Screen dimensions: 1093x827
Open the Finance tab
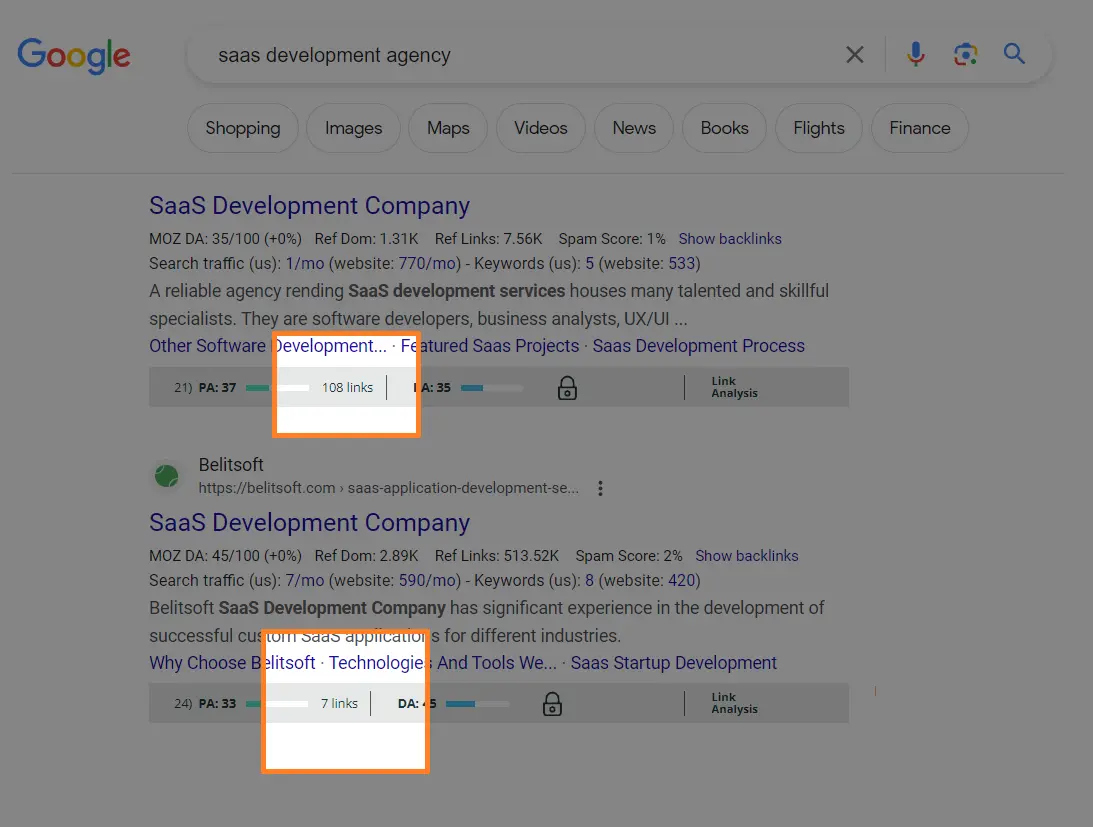tap(920, 128)
